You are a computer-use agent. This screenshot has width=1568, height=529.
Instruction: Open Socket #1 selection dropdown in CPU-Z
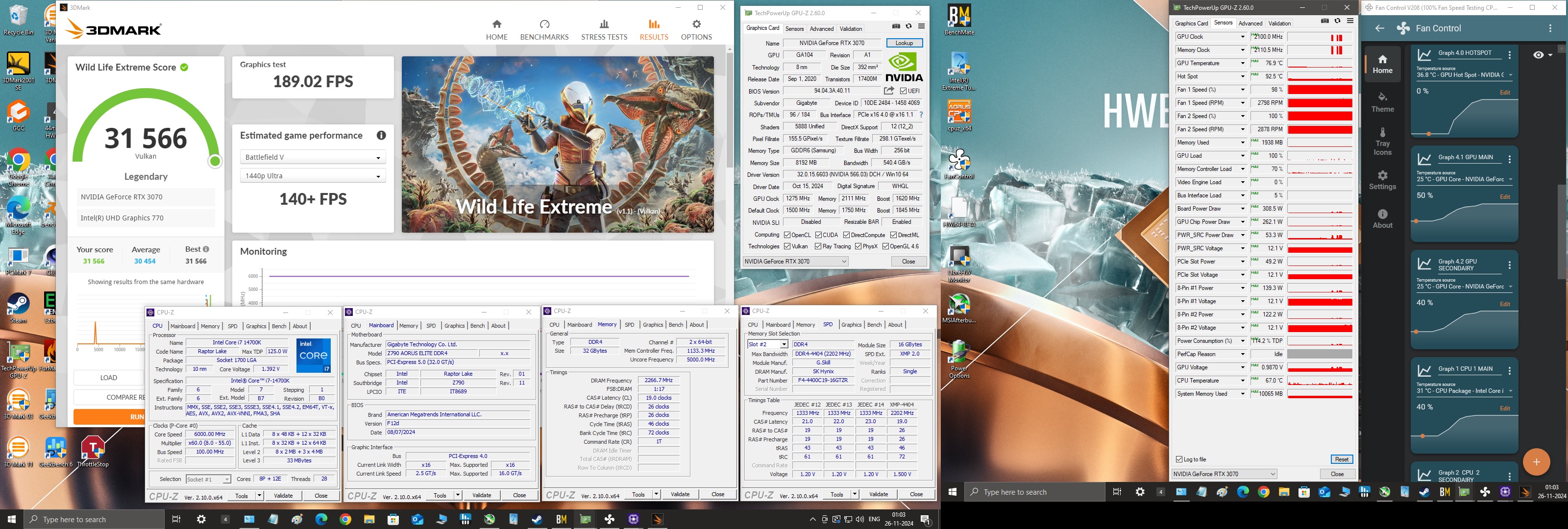(208, 480)
